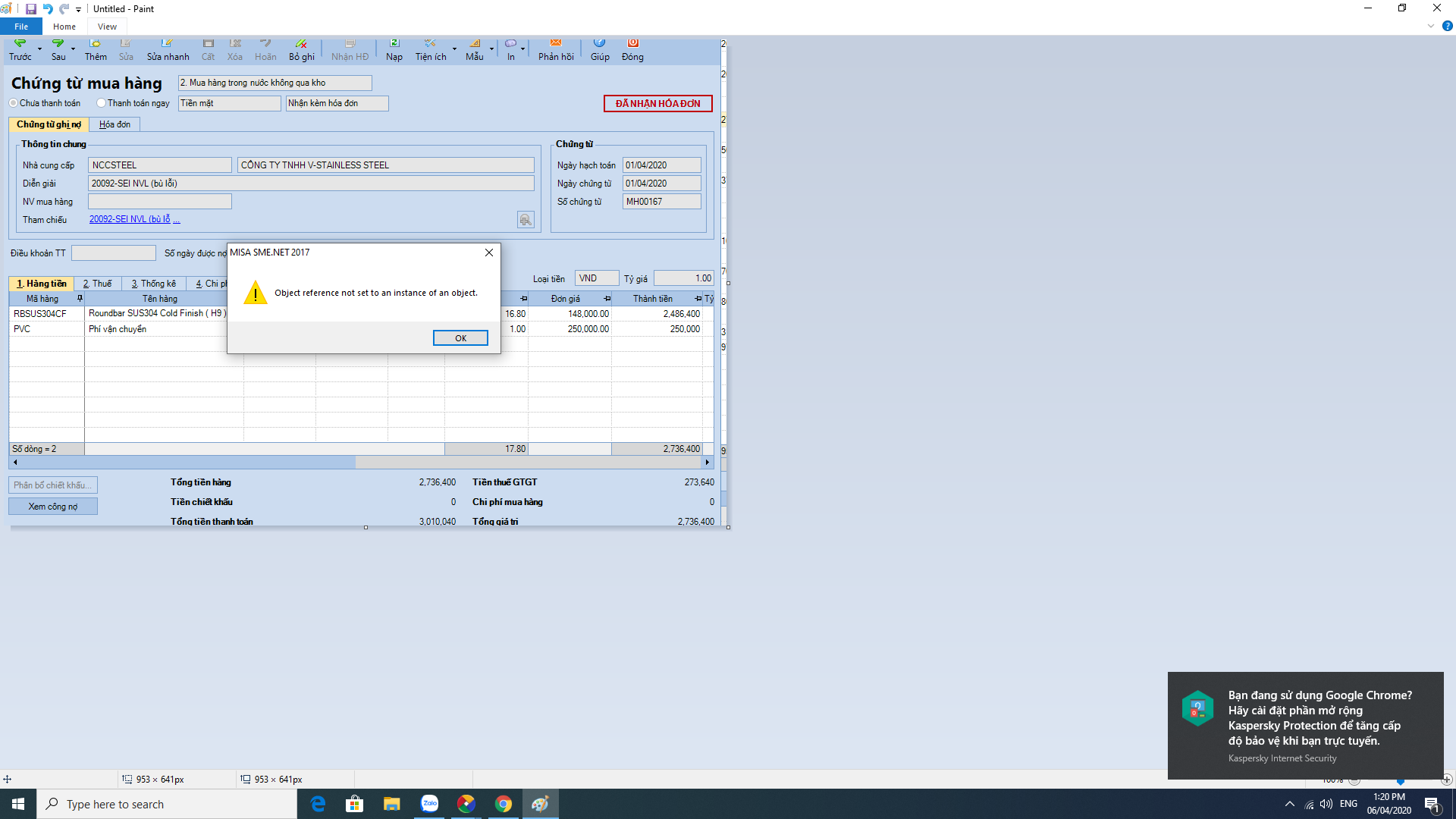Open the Microsoft Store taskbar icon
Screen dimensions: 1456x819
354,804
